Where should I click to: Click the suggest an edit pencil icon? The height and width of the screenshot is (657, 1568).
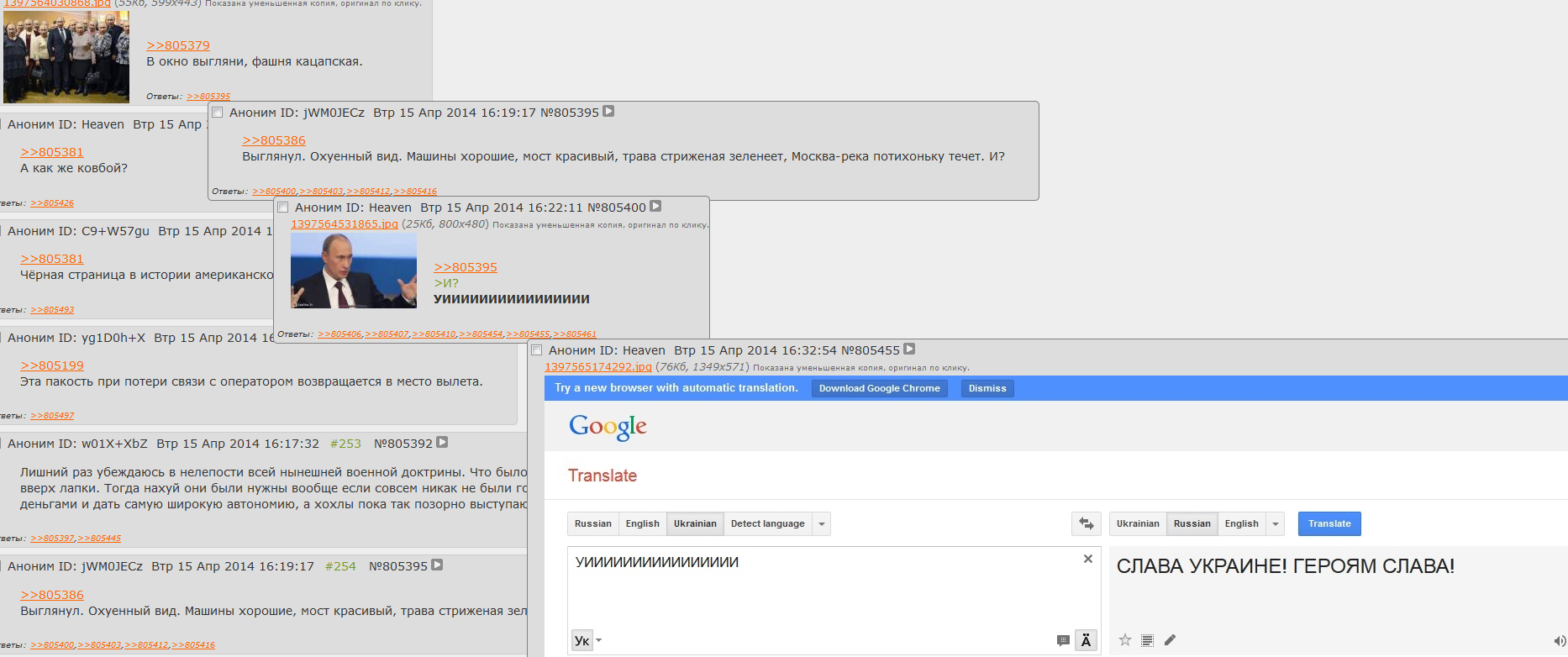[x=1170, y=640]
